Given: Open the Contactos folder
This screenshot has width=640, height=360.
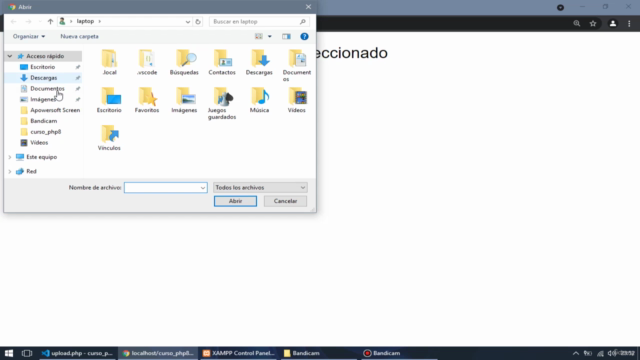Looking at the screenshot, I should [x=222, y=62].
